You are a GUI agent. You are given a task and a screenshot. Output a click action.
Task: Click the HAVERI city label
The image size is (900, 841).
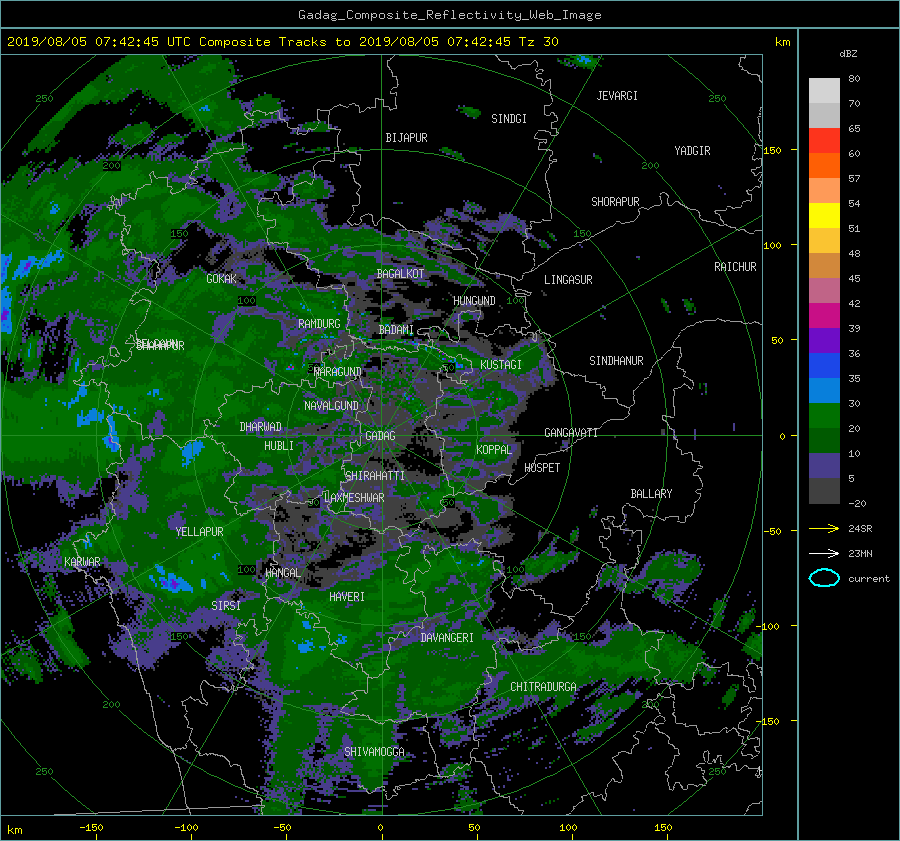[x=347, y=597]
